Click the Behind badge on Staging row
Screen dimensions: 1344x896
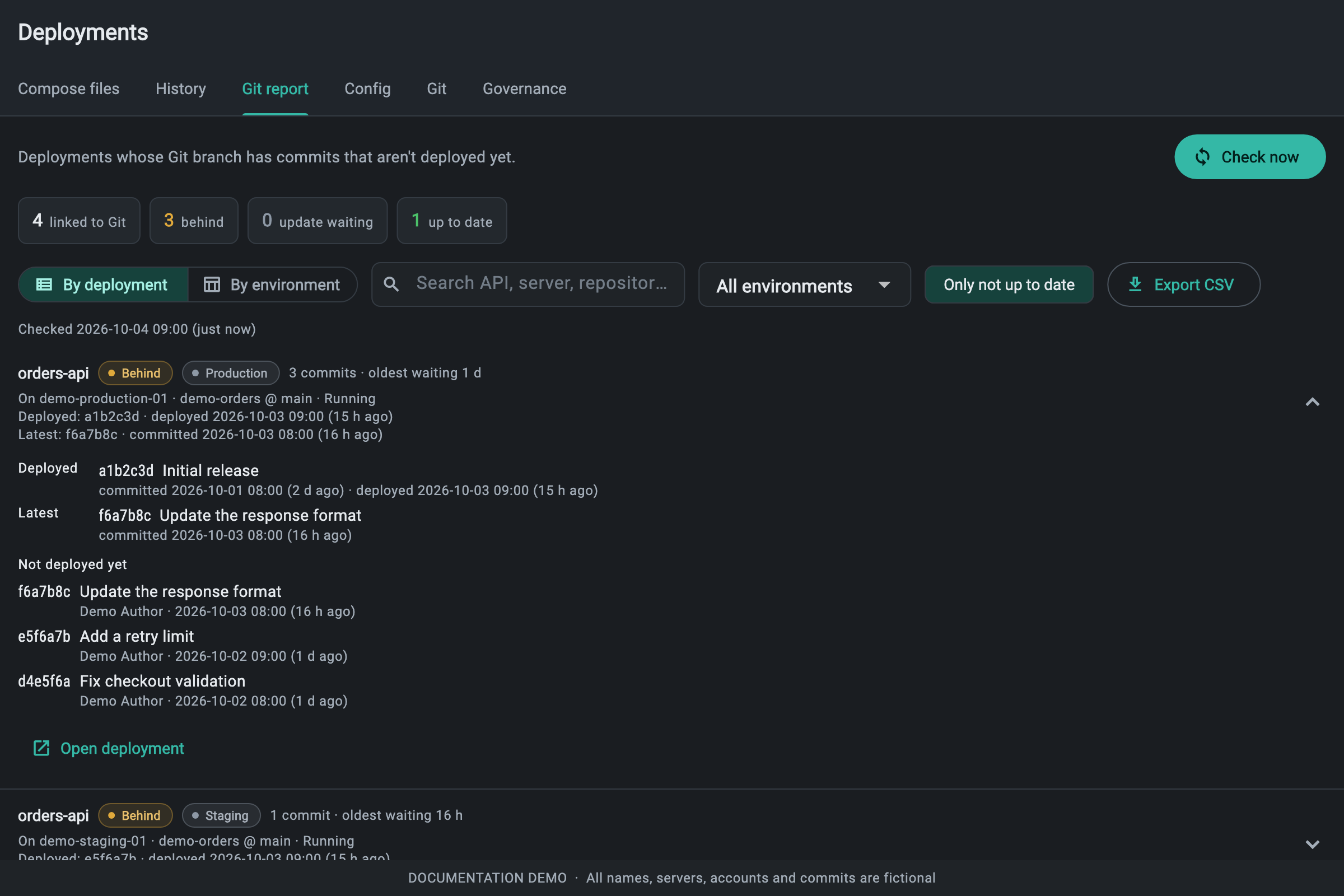tap(136, 815)
